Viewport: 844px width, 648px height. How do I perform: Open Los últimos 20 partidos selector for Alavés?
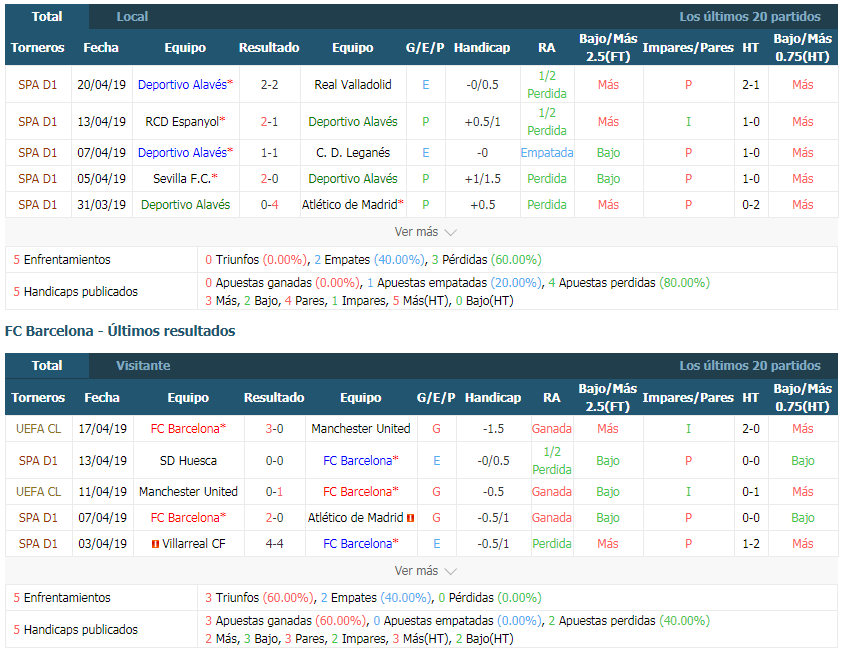tap(750, 17)
